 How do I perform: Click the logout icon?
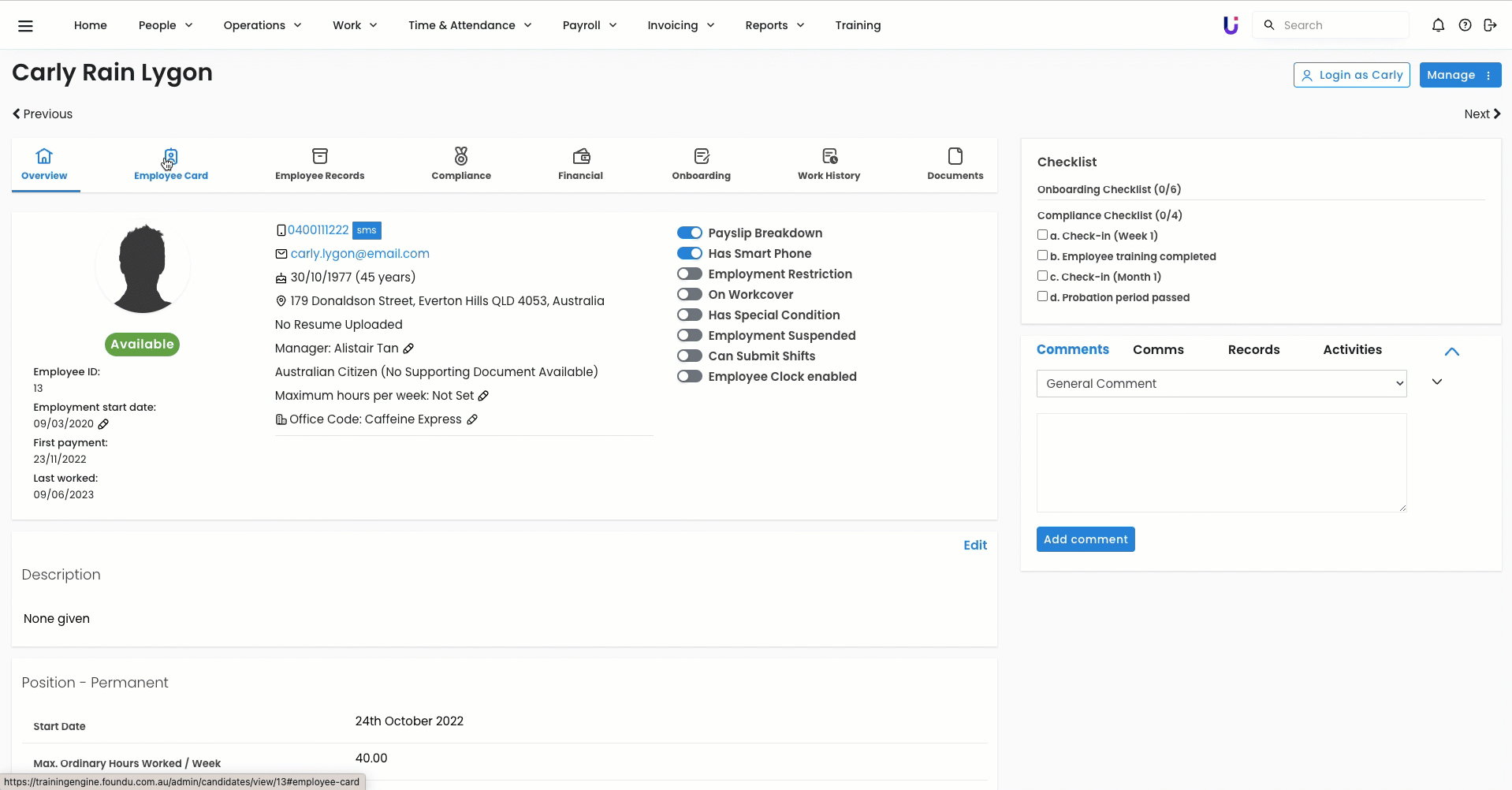[1490, 25]
